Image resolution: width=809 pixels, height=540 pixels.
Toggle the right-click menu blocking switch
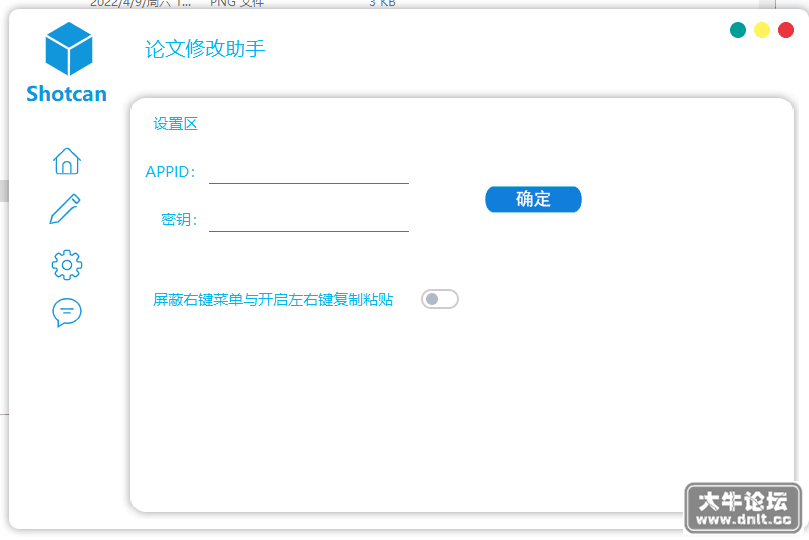coord(440,299)
